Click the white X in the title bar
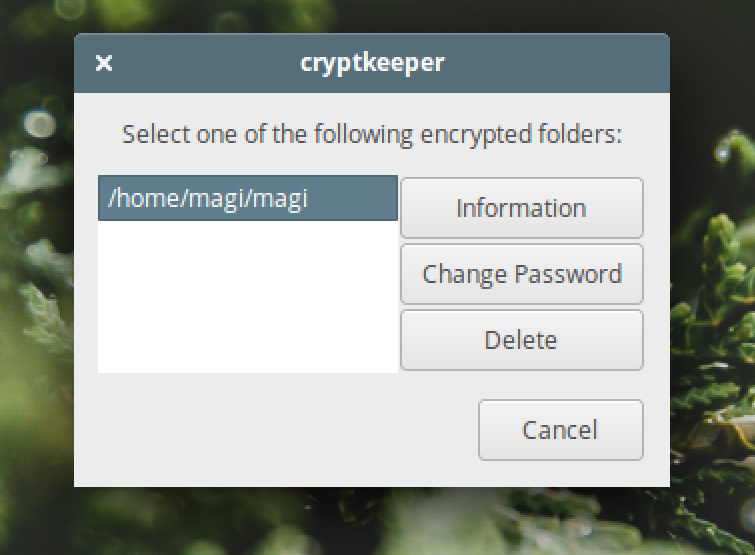The height and width of the screenshot is (555, 755). pyautogui.click(x=104, y=63)
